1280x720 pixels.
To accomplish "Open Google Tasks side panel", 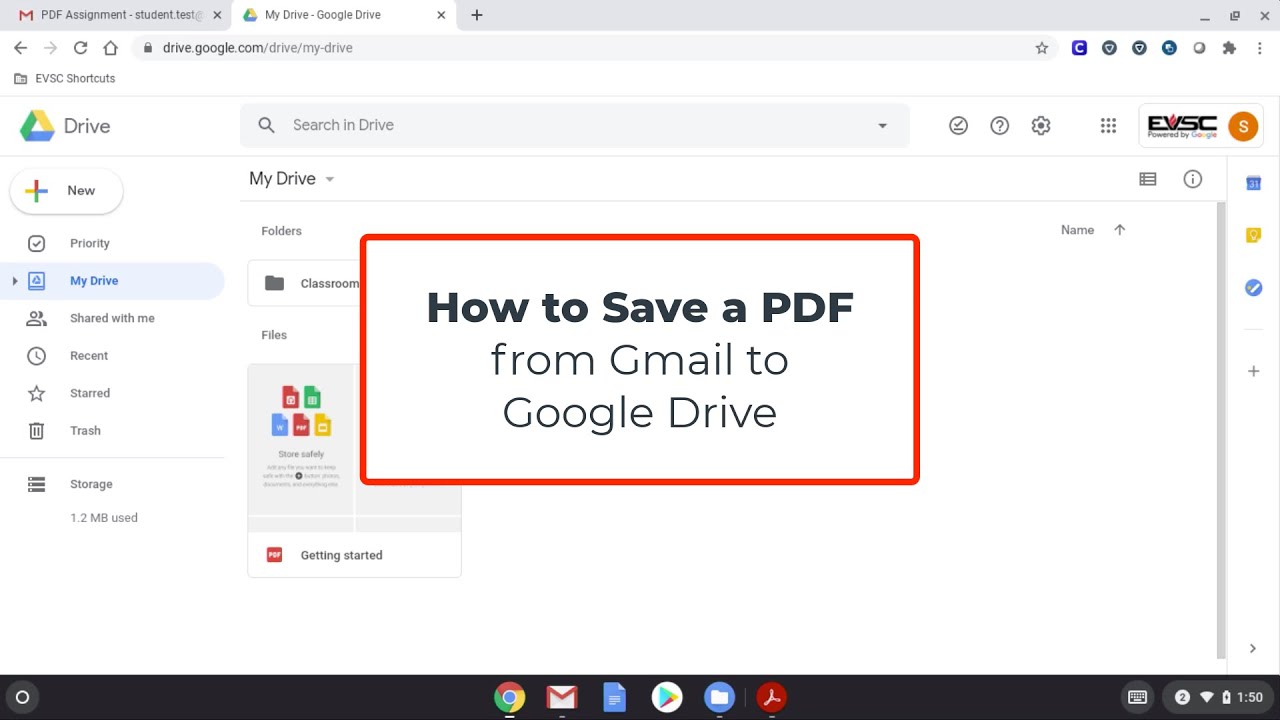I will point(1253,287).
